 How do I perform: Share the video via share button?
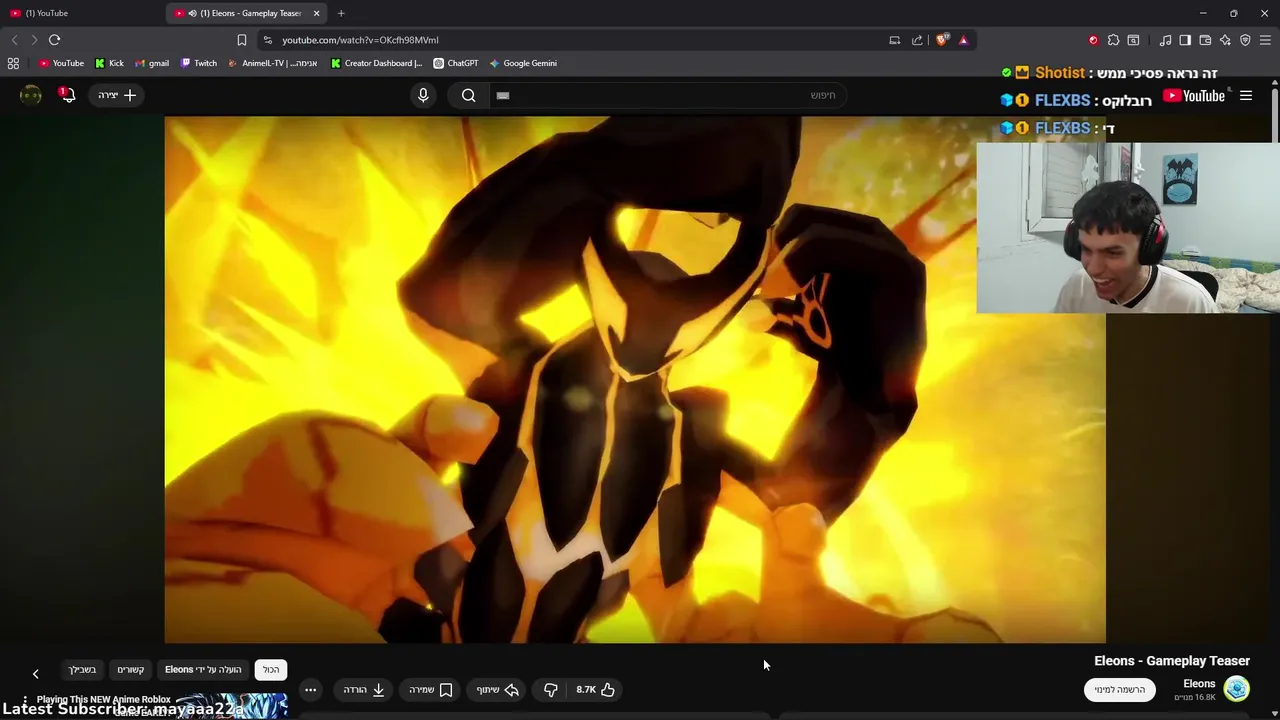497,690
